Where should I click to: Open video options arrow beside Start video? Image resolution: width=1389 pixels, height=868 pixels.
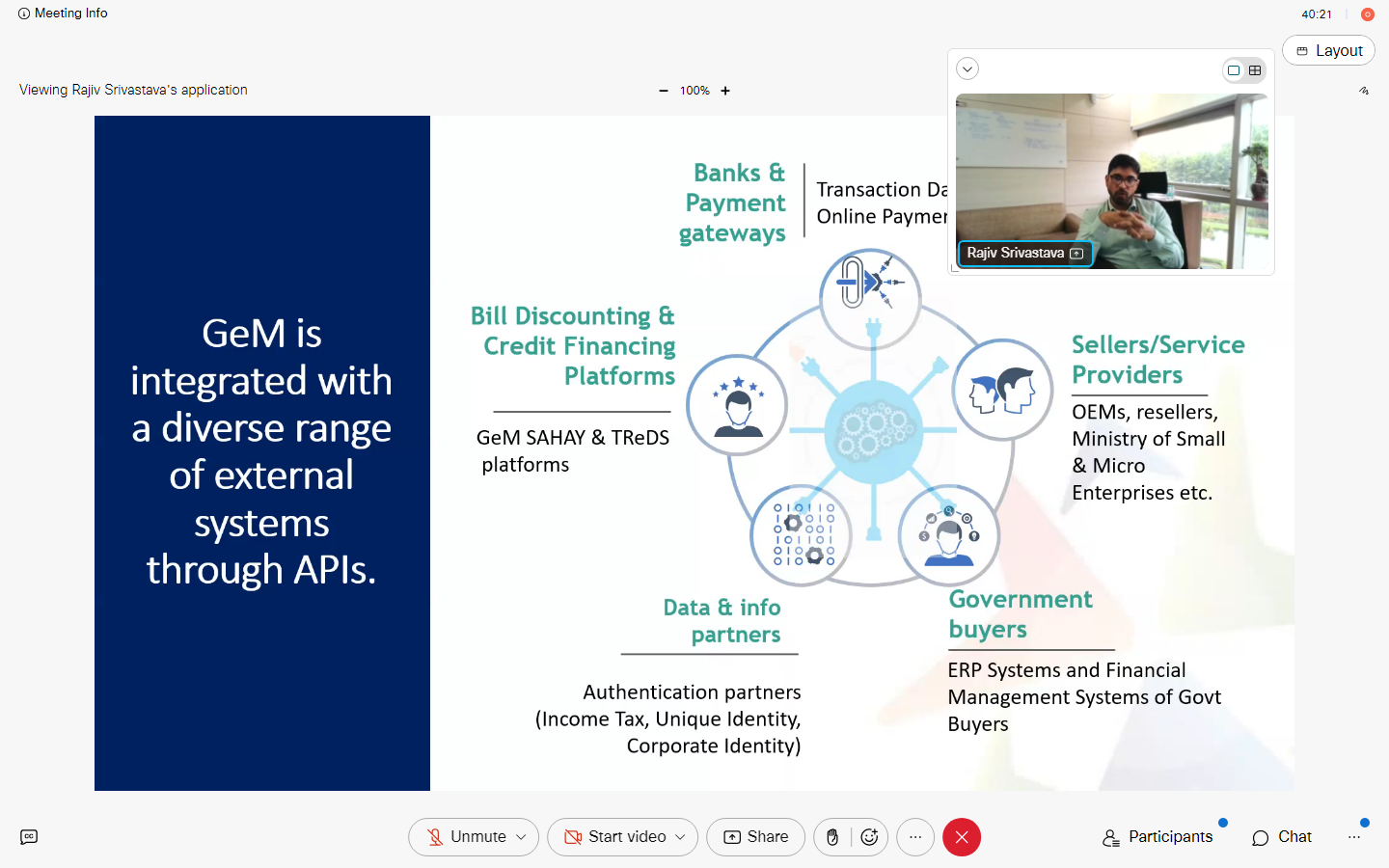coord(681,837)
